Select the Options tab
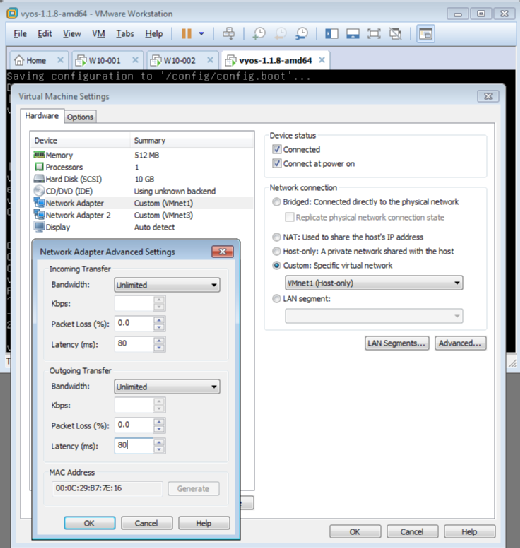This screenshot has width=520, height=548. 80,117
